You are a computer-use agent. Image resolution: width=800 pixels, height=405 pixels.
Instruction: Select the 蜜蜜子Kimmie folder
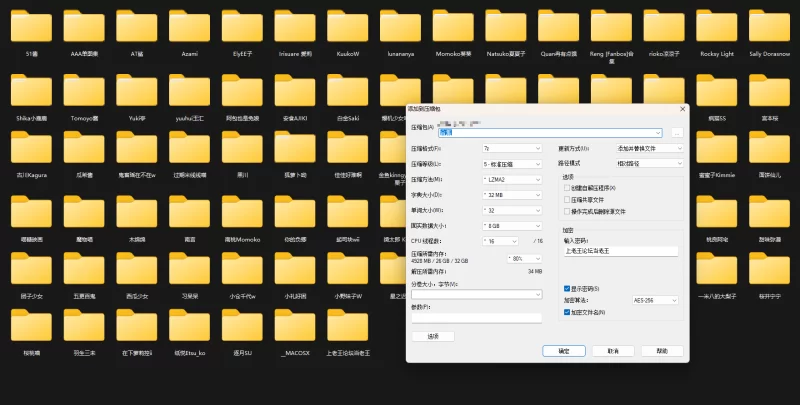pyautogui.click(x=717, y=152)
